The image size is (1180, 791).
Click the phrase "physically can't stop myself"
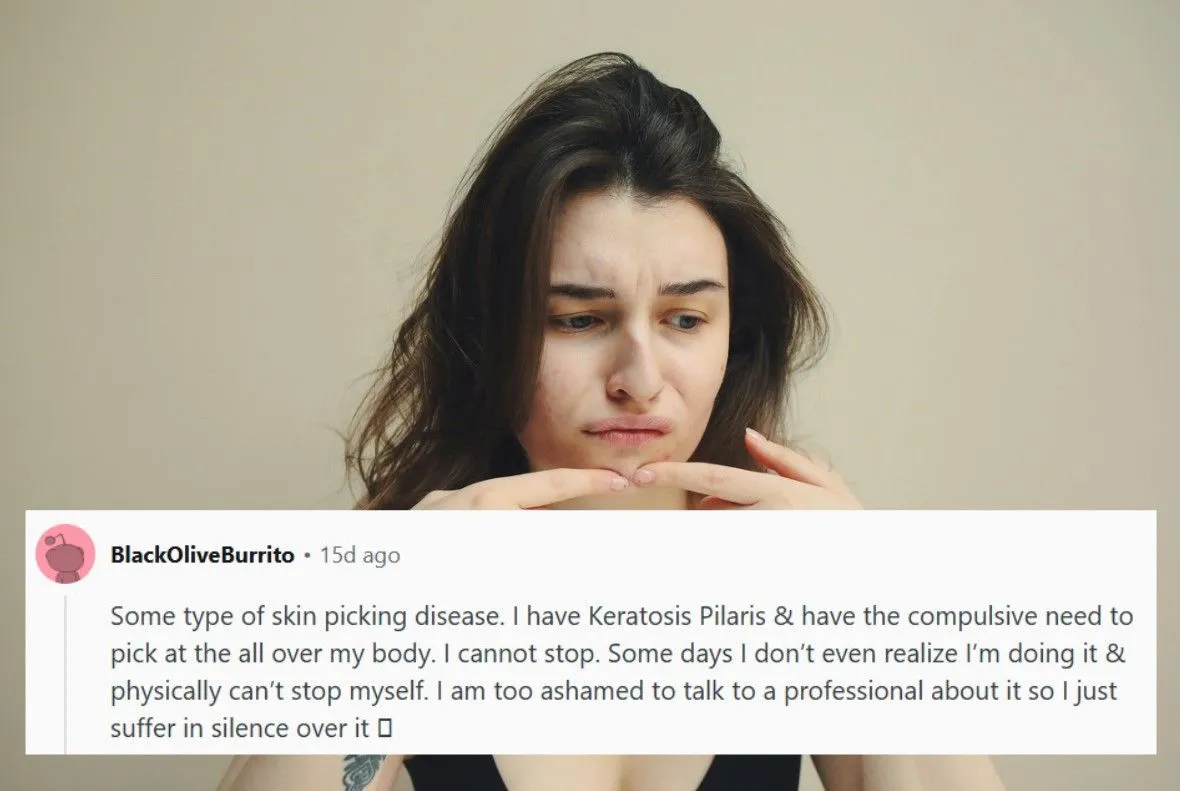pyautogui.click(x=266, y=691)
